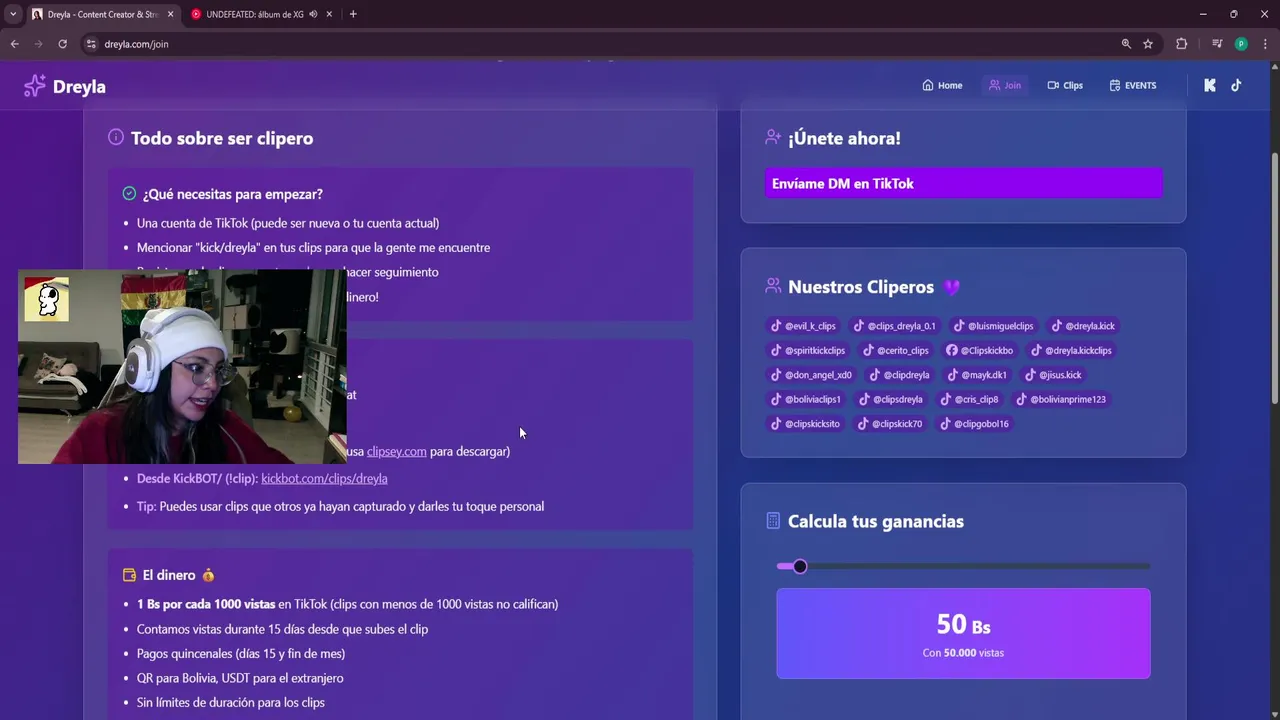The height and width of the screenshot is (720, 1280).
Task: Open the @mayk.dk1 clipper link
Action: tap(978, 375)
